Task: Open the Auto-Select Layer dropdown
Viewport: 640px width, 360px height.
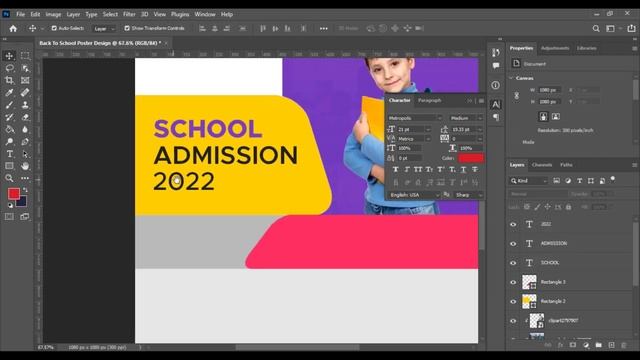Action: (x=103, y=29)
